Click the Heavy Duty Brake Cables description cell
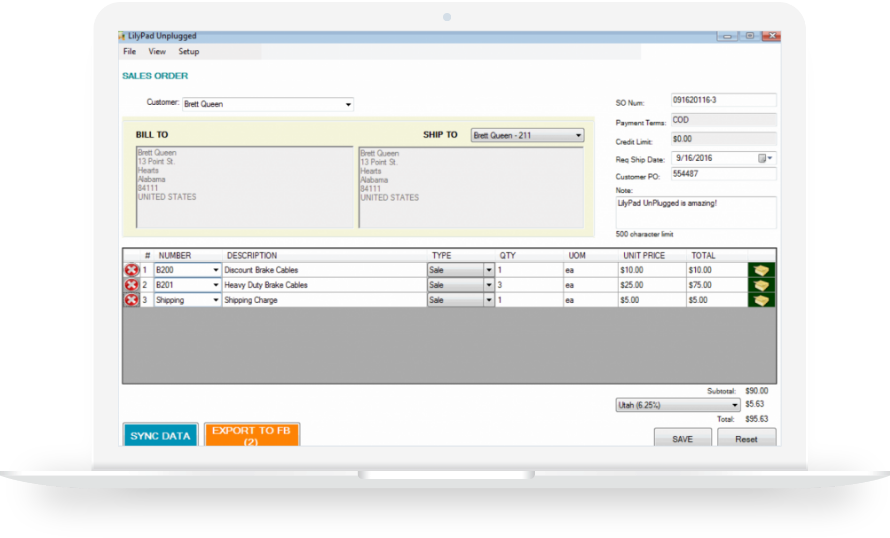The height and width of the screenshot is (538, 890). (324, 285)
